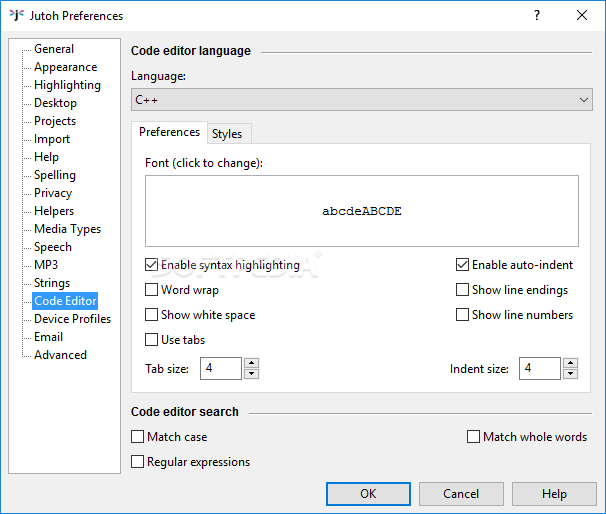Open Highlighting in the preferences list
This screenshot has height=514, width=606.
coord(67,85)
